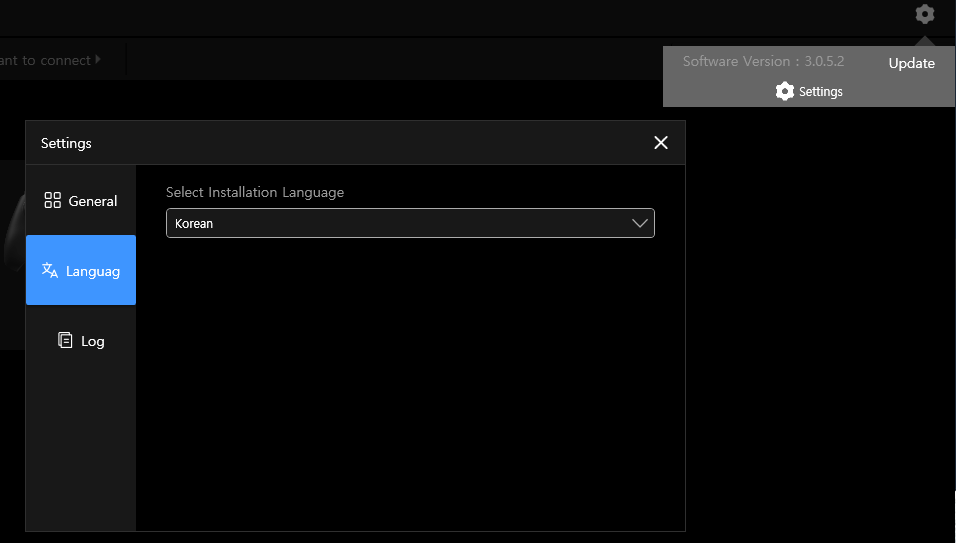956x543 pixels.
Task: Click the 'Software Version : 3.0.5.2' text
Action: (763, 61)
